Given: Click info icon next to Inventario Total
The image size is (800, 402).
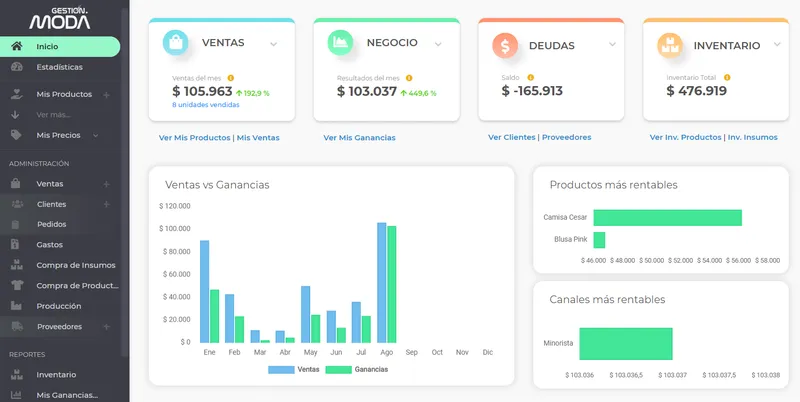Looking at the screenshot, I should point(727,78).
